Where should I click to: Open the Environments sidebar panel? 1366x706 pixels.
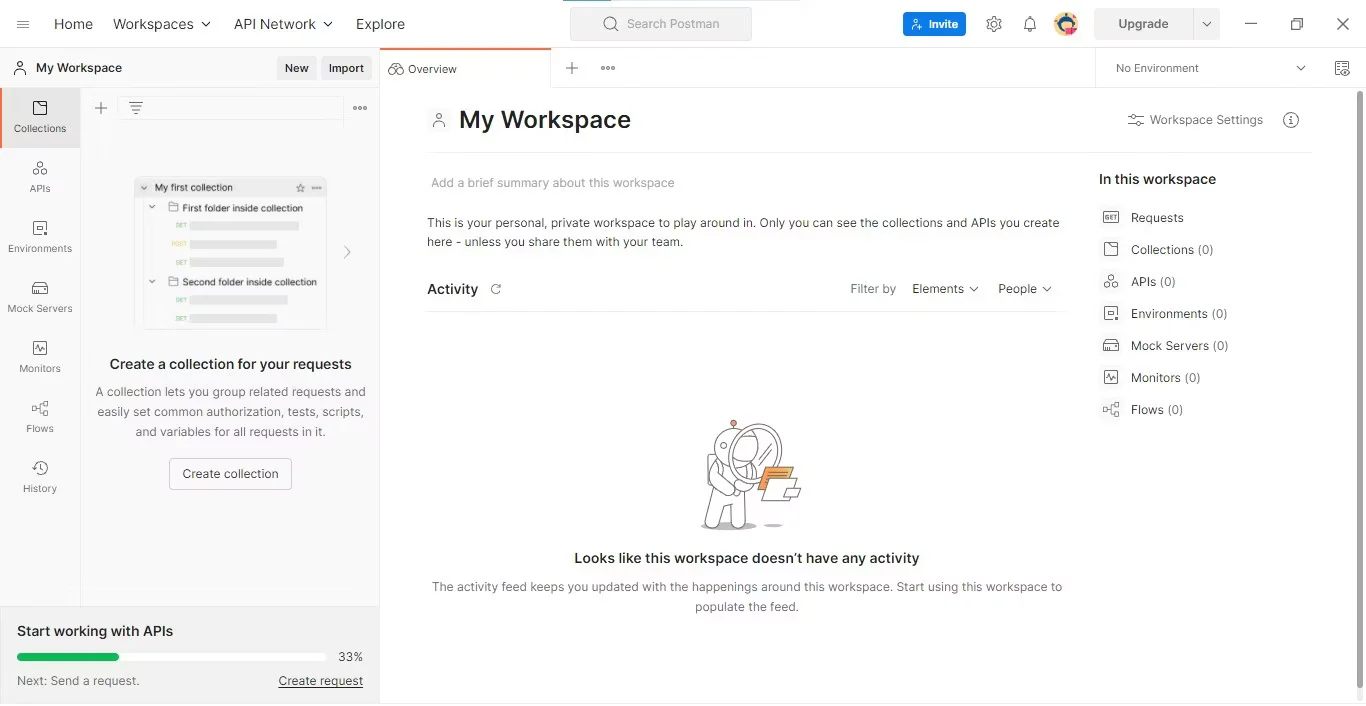click(40, 236)
